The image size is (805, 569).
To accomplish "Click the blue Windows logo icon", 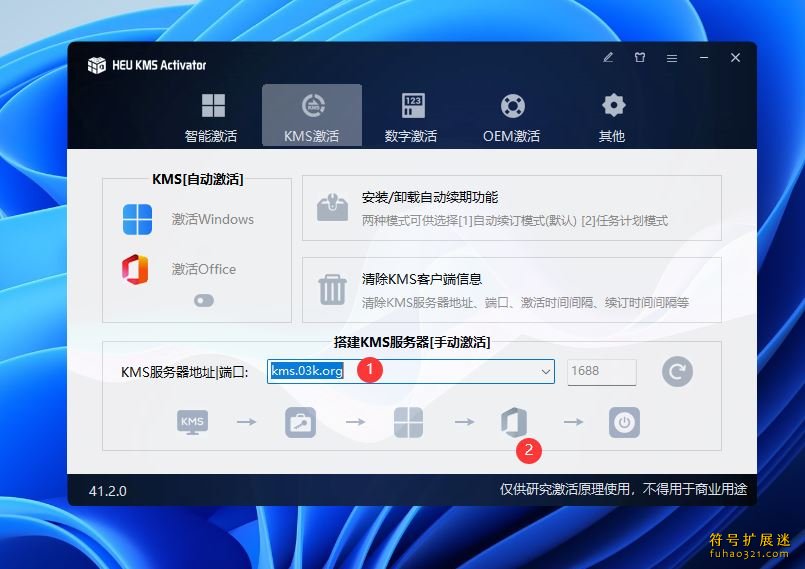I will (x=138, y=219).
